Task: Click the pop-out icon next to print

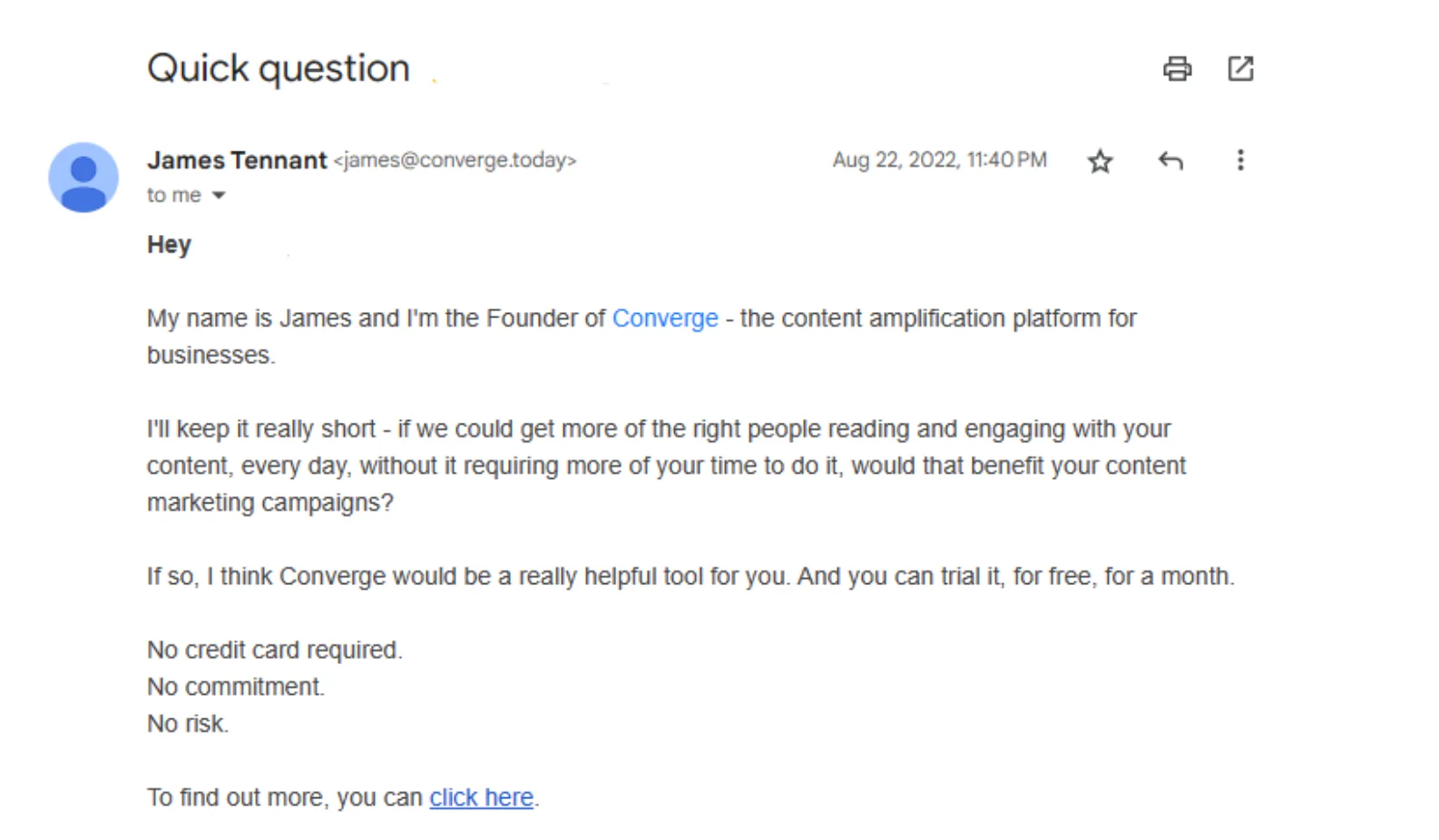Action: click(x=1241, y=67)
